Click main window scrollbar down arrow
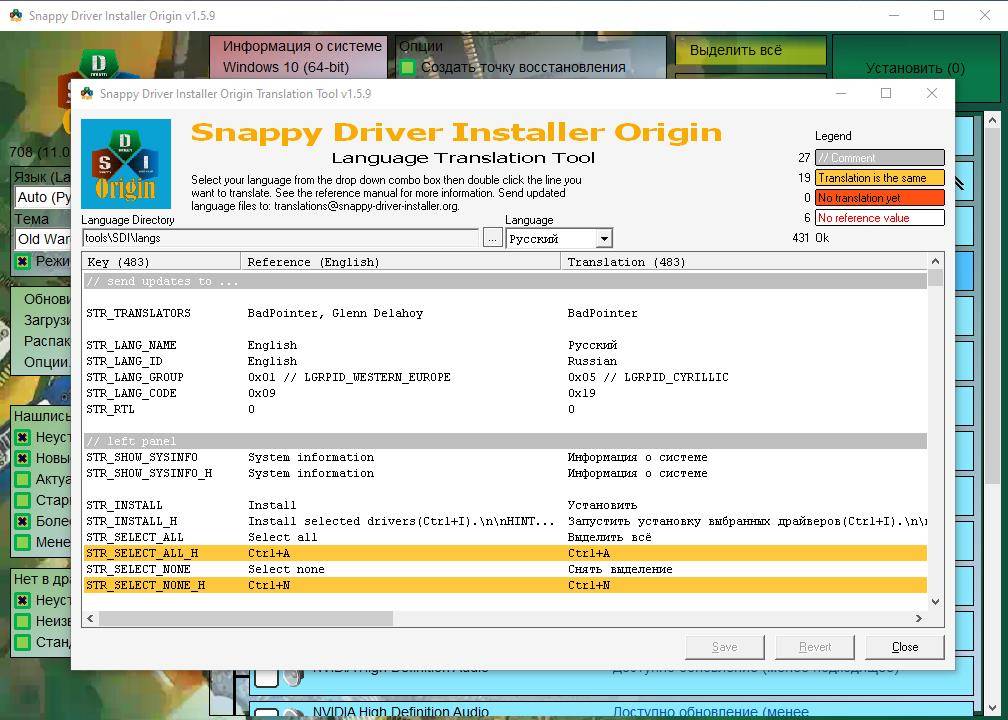 [x=992, y=709]
